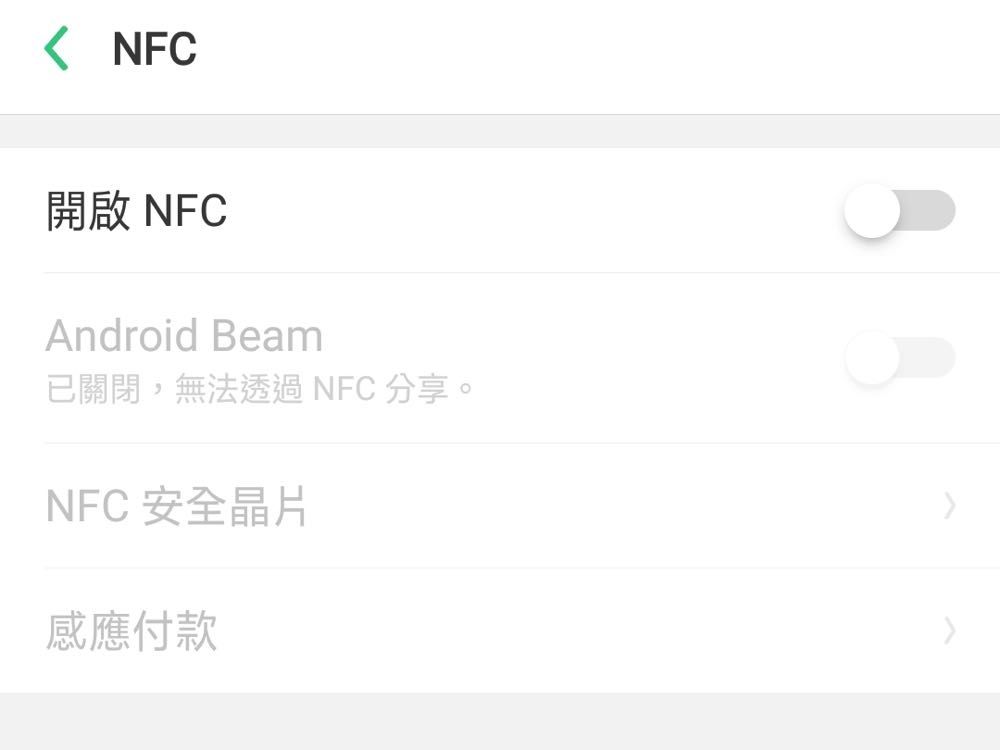Viewport: 1000px width, 750px height.
Task: Tap the gray divider band above 開啟 NFC
Action: (x=500, y=131)
